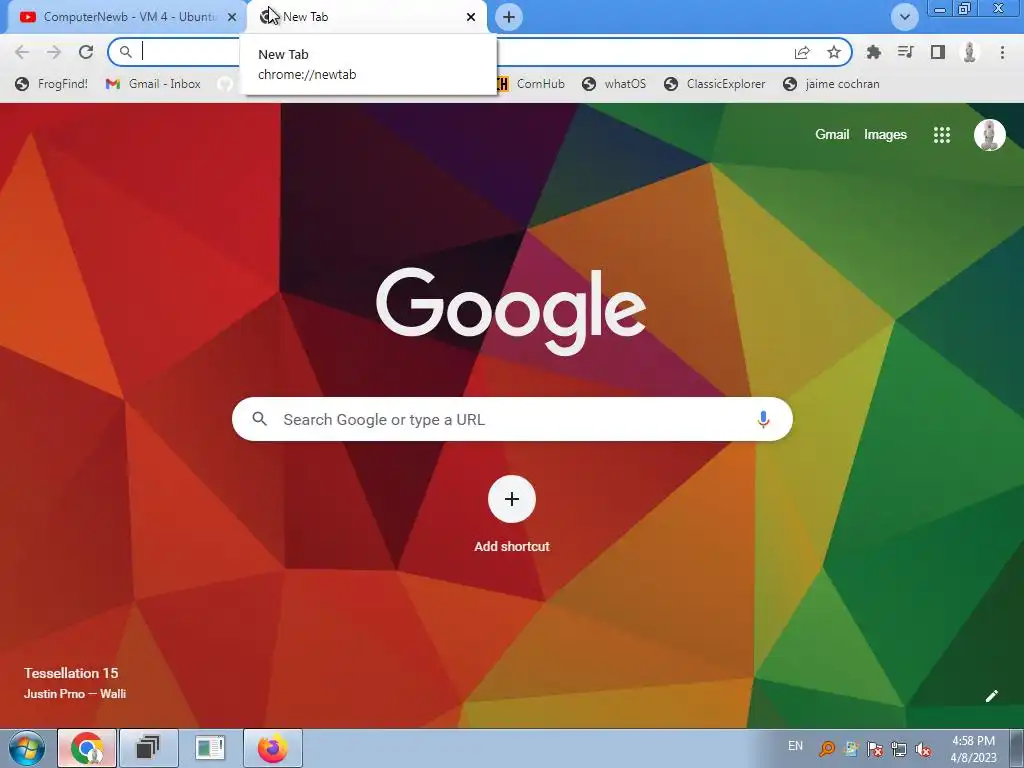The image size is (1024, 768).
Task: Open the media controls icon
Action: (x=905, y=52)
